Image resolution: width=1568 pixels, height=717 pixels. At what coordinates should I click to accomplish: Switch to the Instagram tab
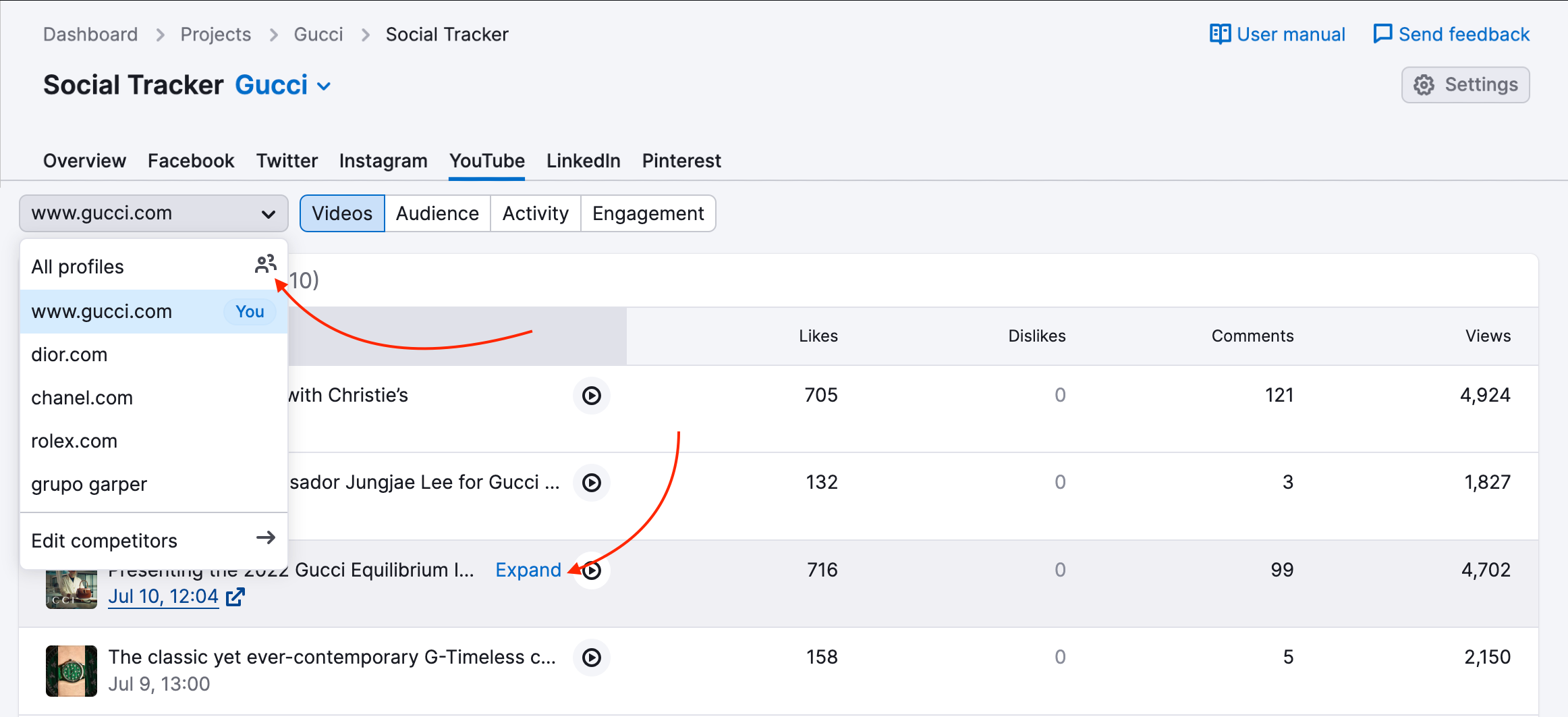(x=383, y=161)
